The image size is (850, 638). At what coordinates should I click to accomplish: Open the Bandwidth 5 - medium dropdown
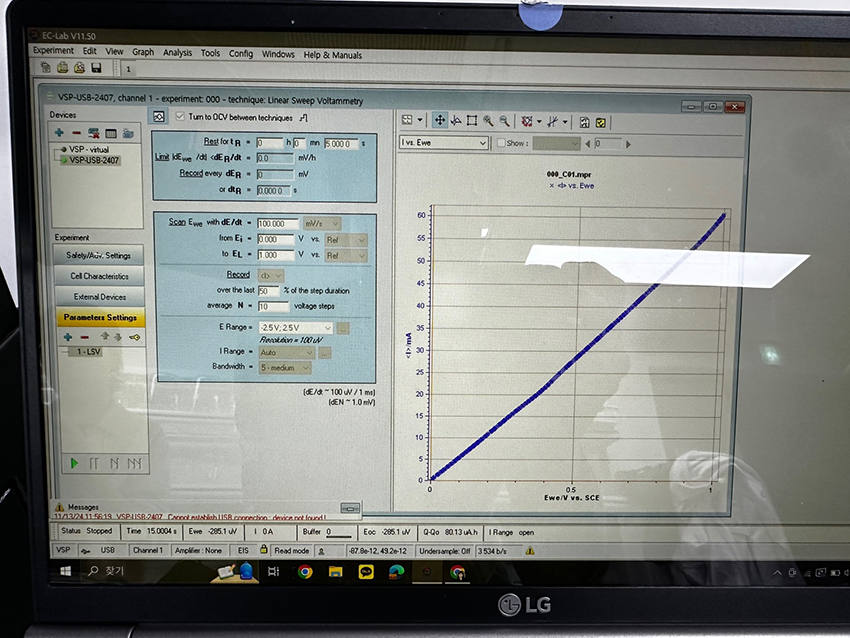pyautogui.click(x=285, y=368)
